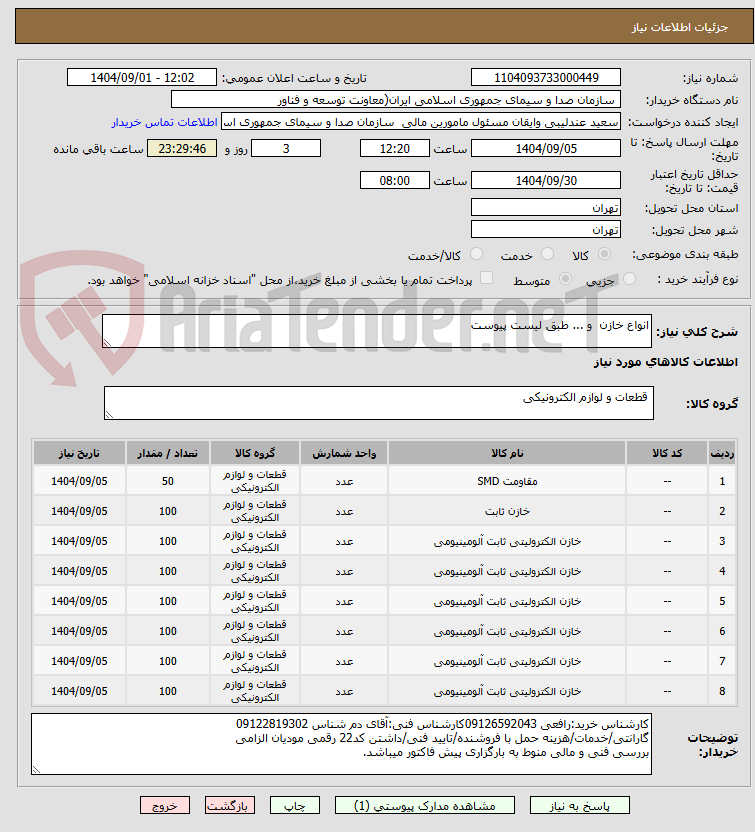Click the کد کالا column header
755x832 pixels.
coord(667,453)
